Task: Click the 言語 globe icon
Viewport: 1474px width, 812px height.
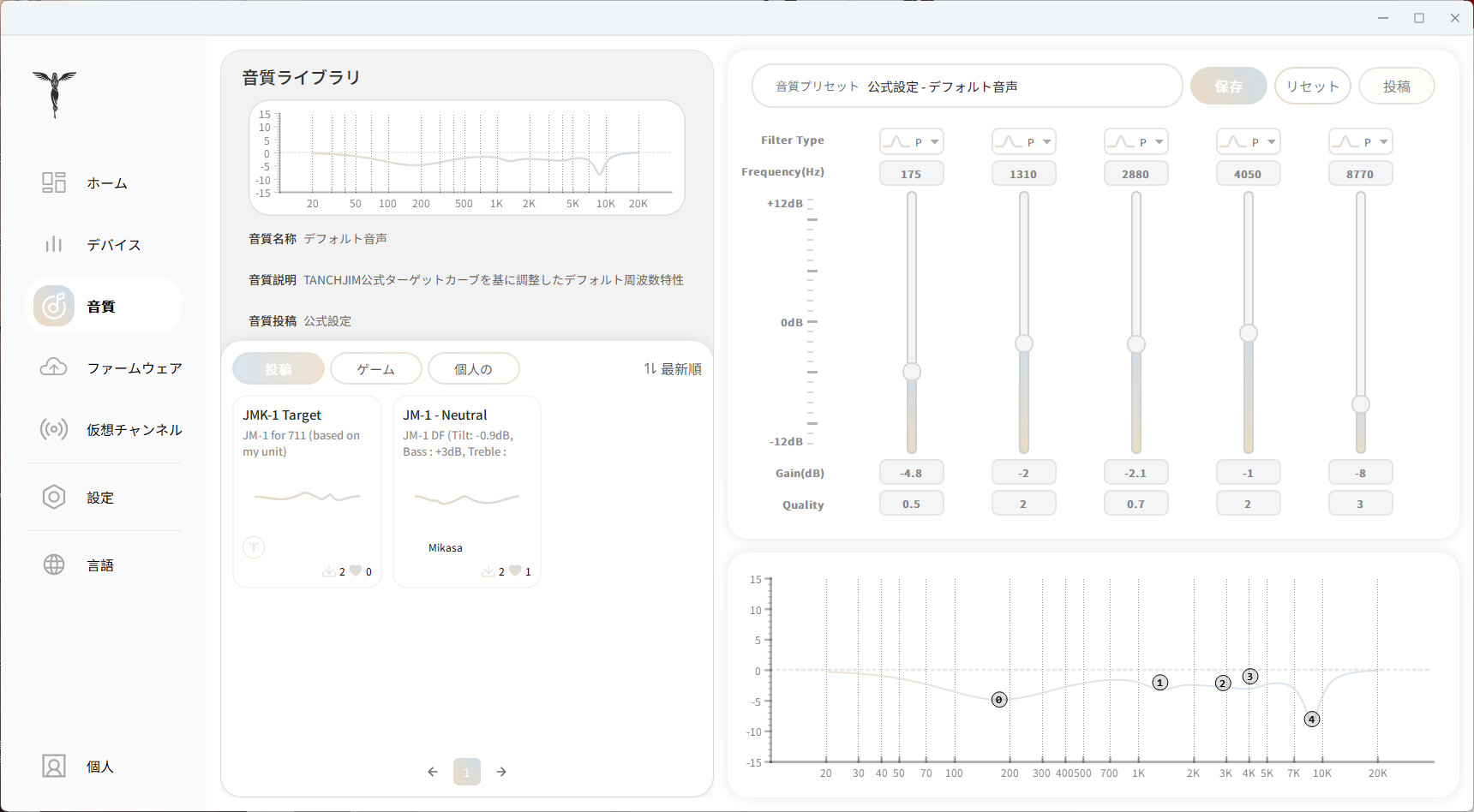Action: tap(54, 564)
